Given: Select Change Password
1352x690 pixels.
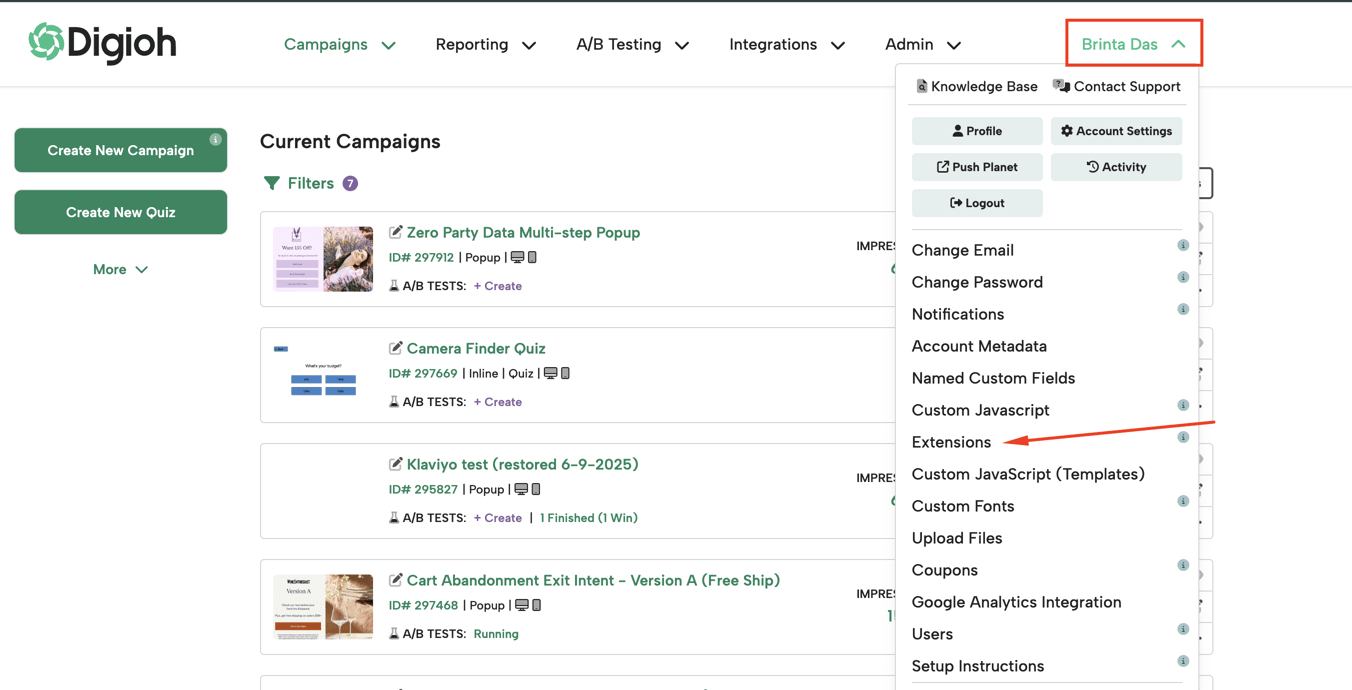Looking at the screenshot, I should click(x=977, y=282).
